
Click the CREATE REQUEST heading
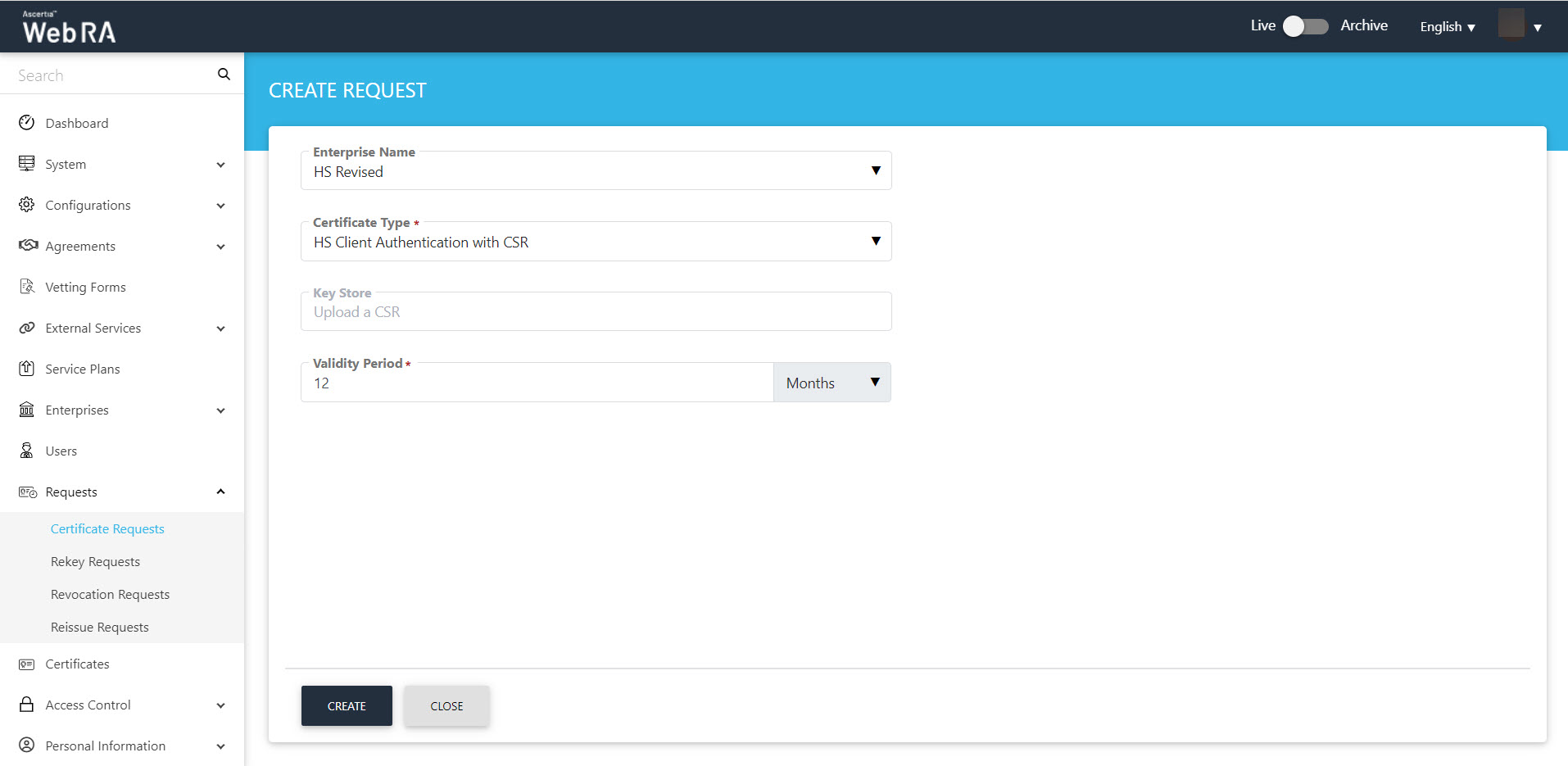(x=347, y=90)
